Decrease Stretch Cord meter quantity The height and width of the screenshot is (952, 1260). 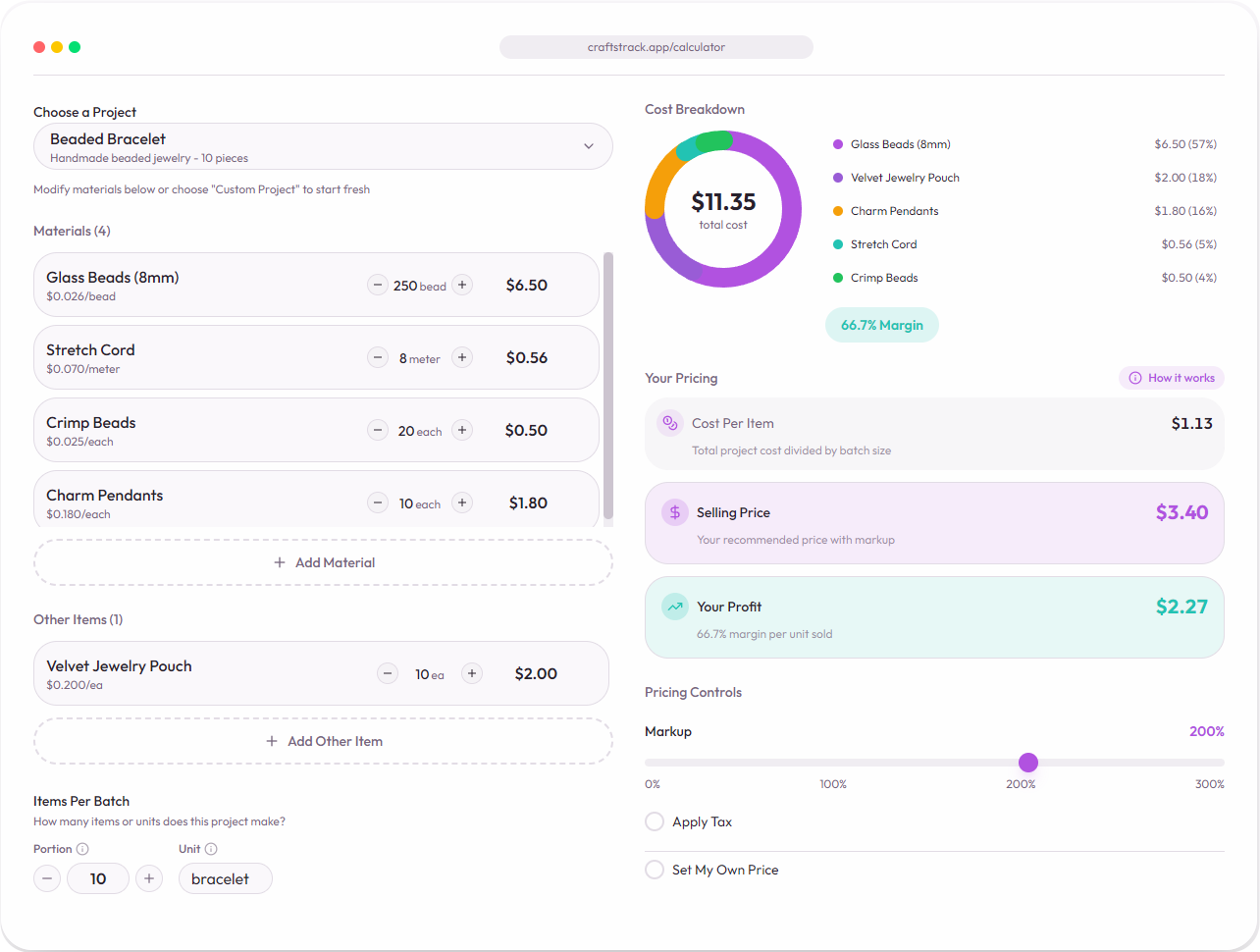(378, 357)
